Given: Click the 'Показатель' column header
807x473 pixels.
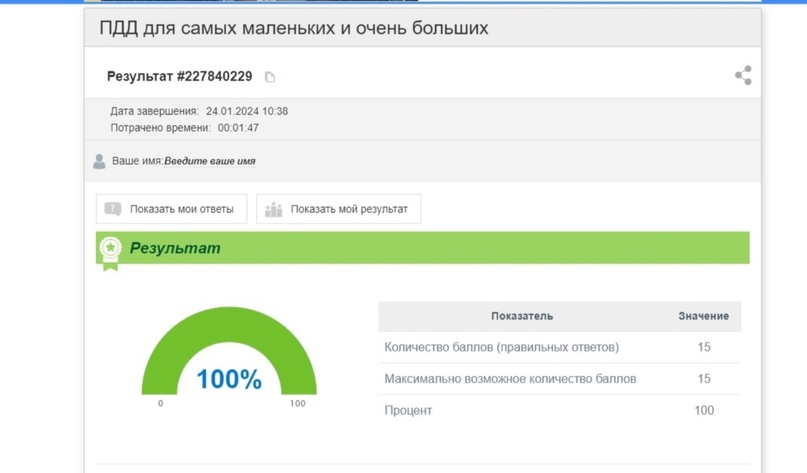Looking at the screenshot, I should 522,316.
